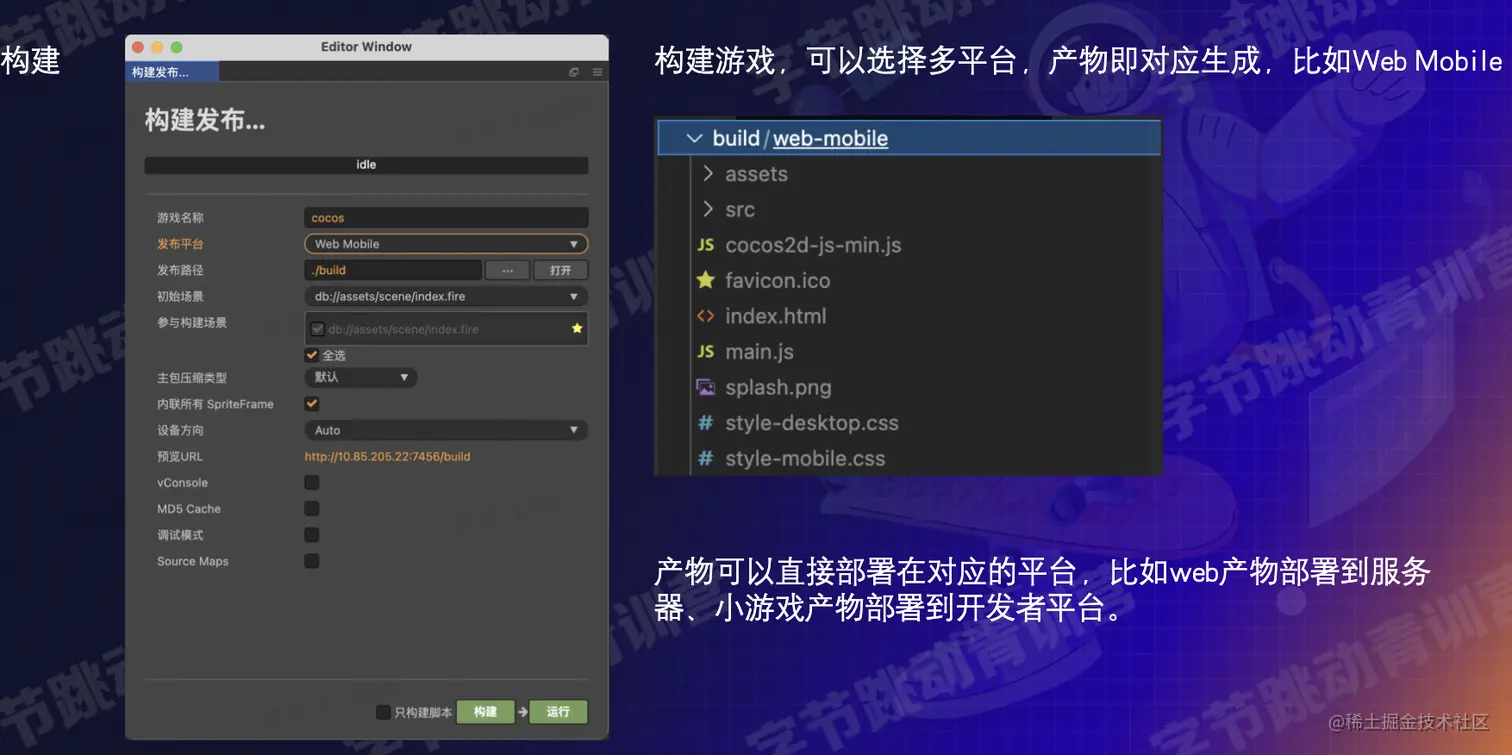
Task: Collapse the build/web-mobile folder
Action: coord(695,138)
